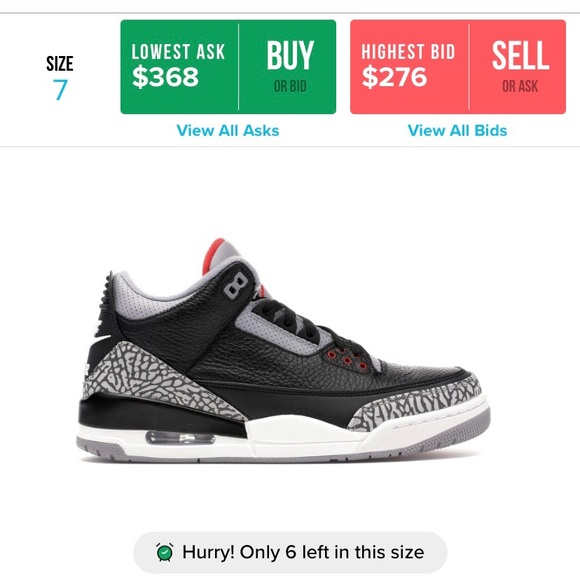Click the OR BID text under BUY

pos(290,87)
